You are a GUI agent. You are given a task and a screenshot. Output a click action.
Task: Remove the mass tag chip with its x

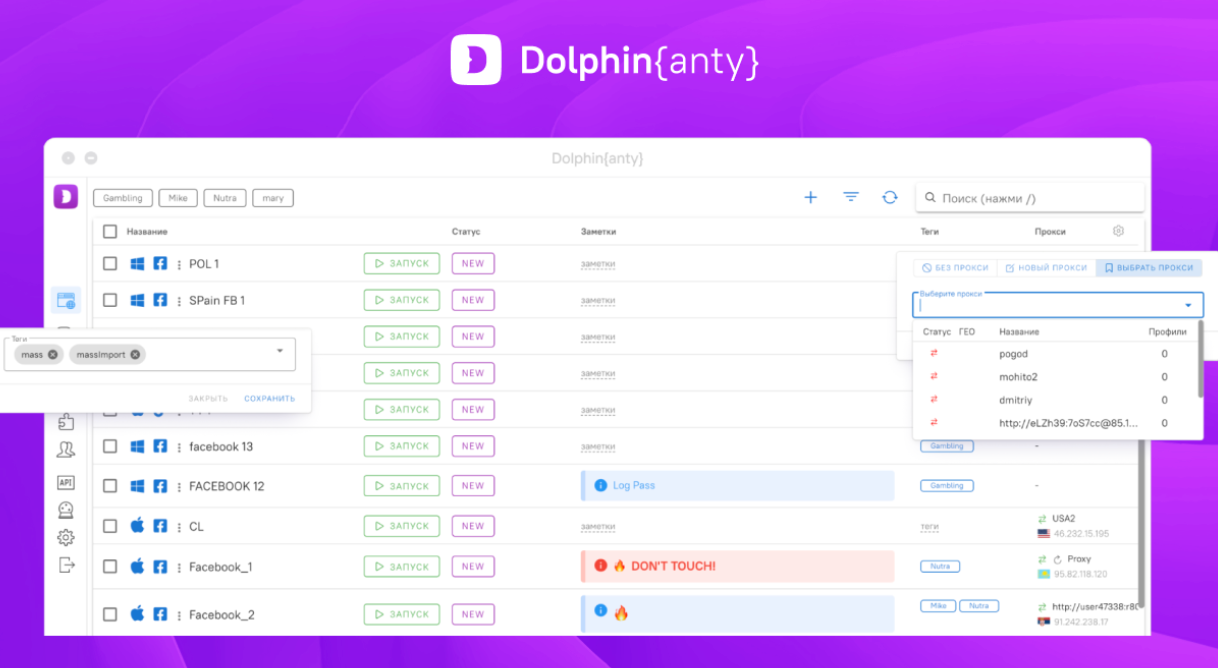point(51,354)
